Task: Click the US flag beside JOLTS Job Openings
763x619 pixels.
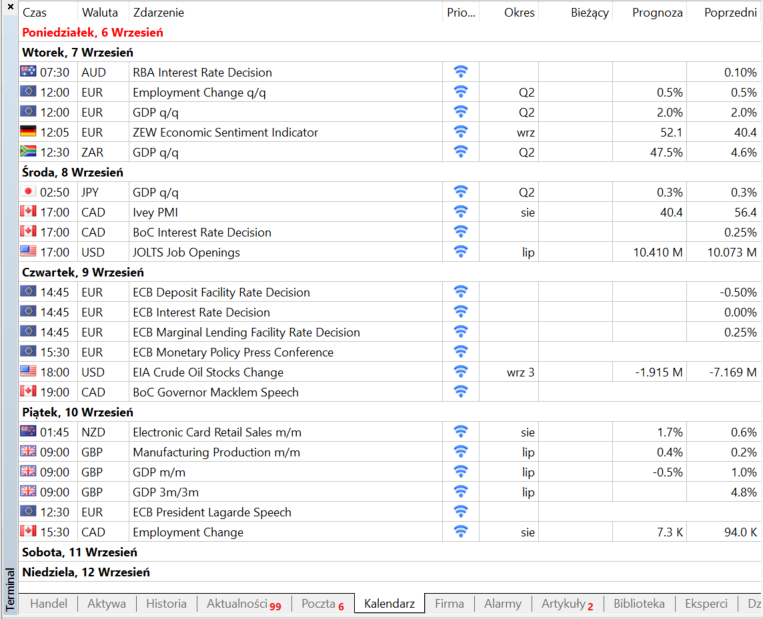Action: click(28, 251)
